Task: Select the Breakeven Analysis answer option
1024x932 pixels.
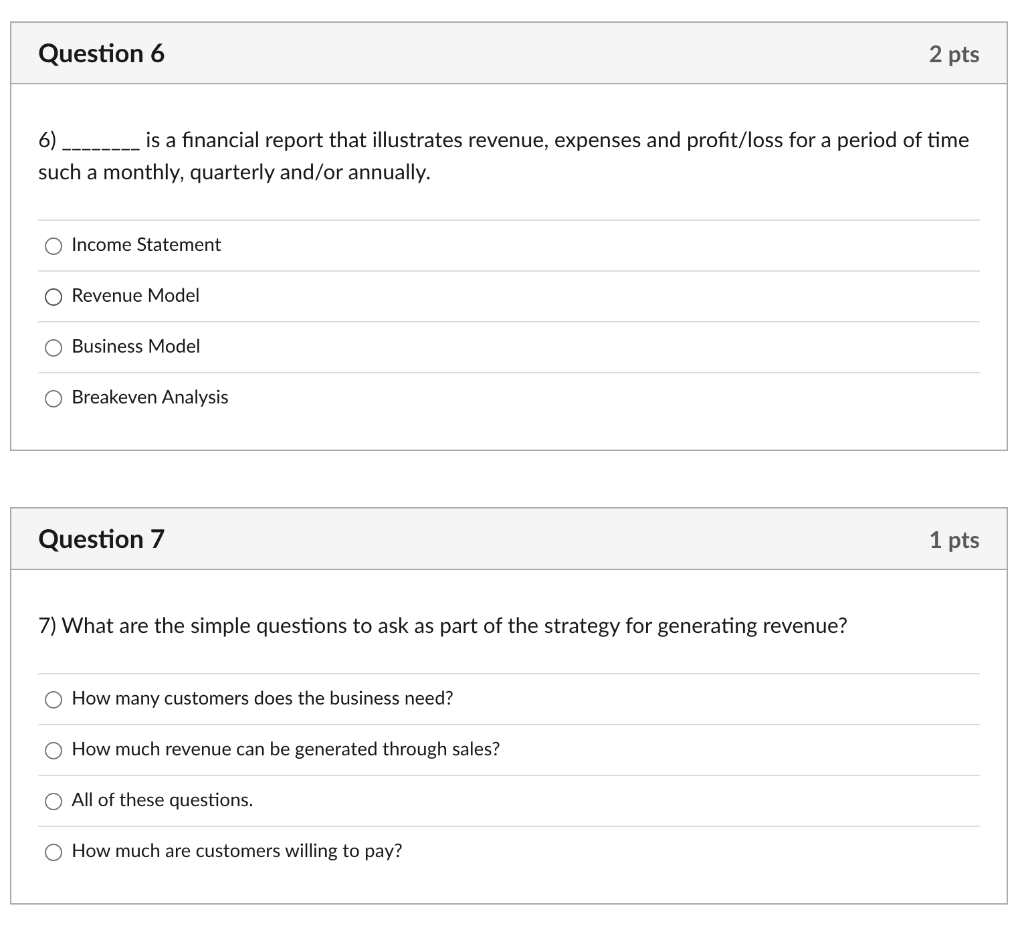Action: pos(53,398)
